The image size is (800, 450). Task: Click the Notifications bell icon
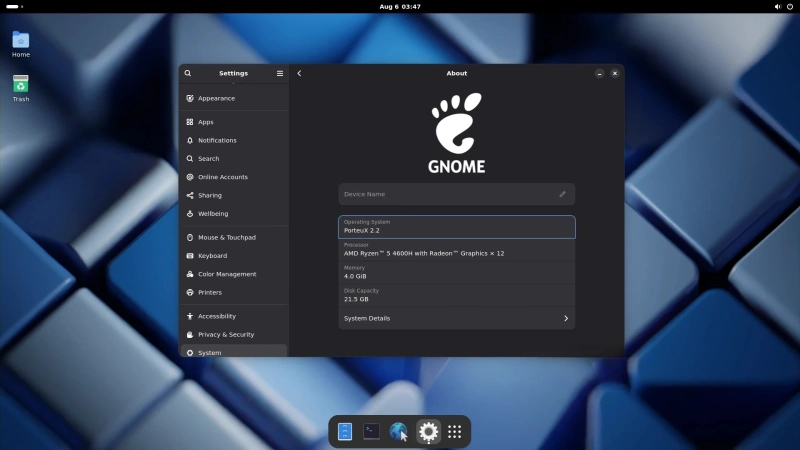click(x=190, y=140)
